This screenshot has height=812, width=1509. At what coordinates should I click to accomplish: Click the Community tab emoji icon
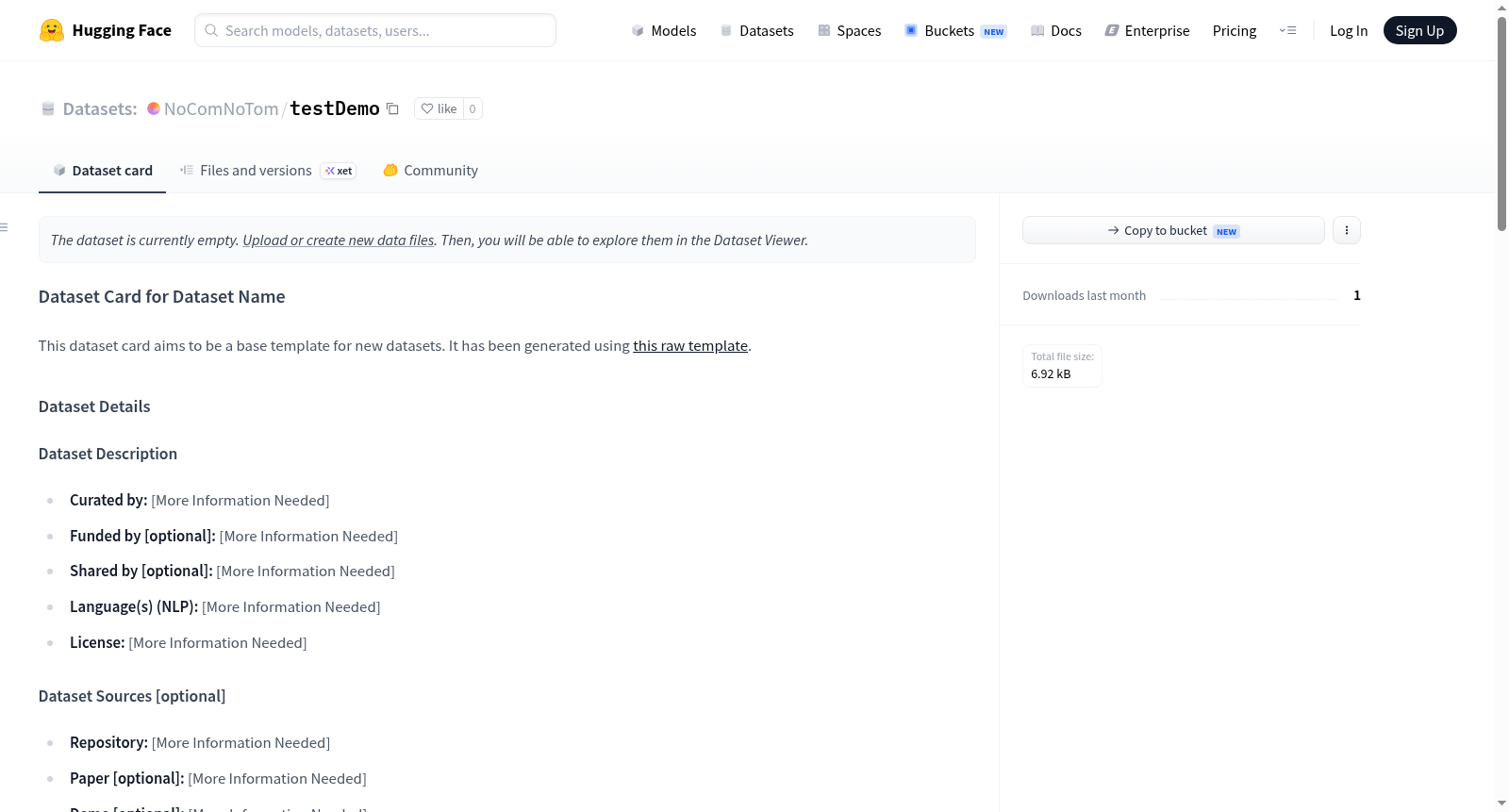tap(390, 171)
